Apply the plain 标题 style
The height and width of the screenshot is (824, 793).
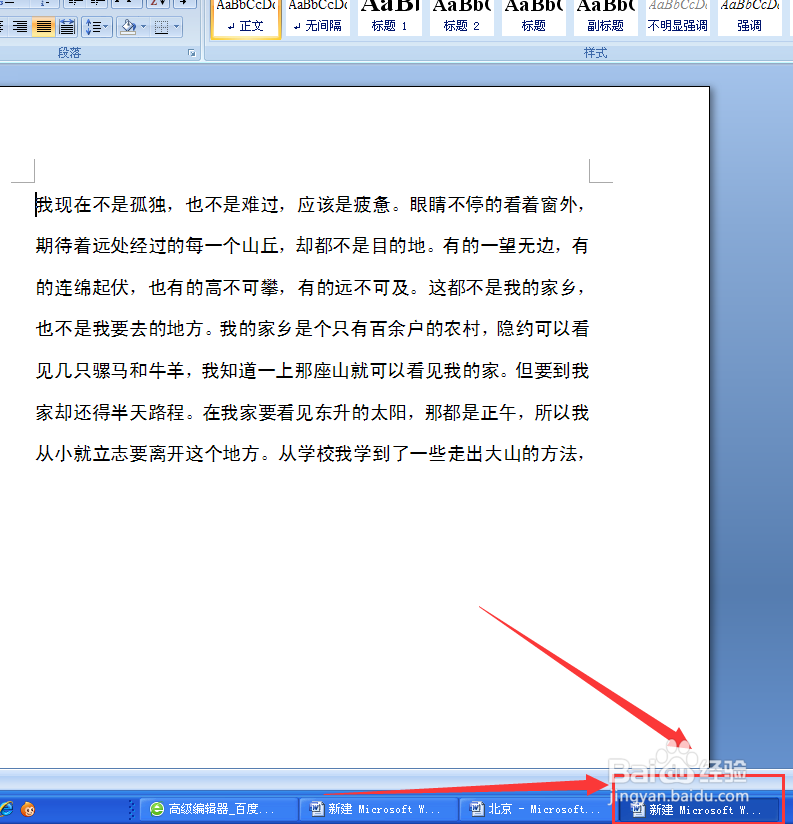[533, 18]
